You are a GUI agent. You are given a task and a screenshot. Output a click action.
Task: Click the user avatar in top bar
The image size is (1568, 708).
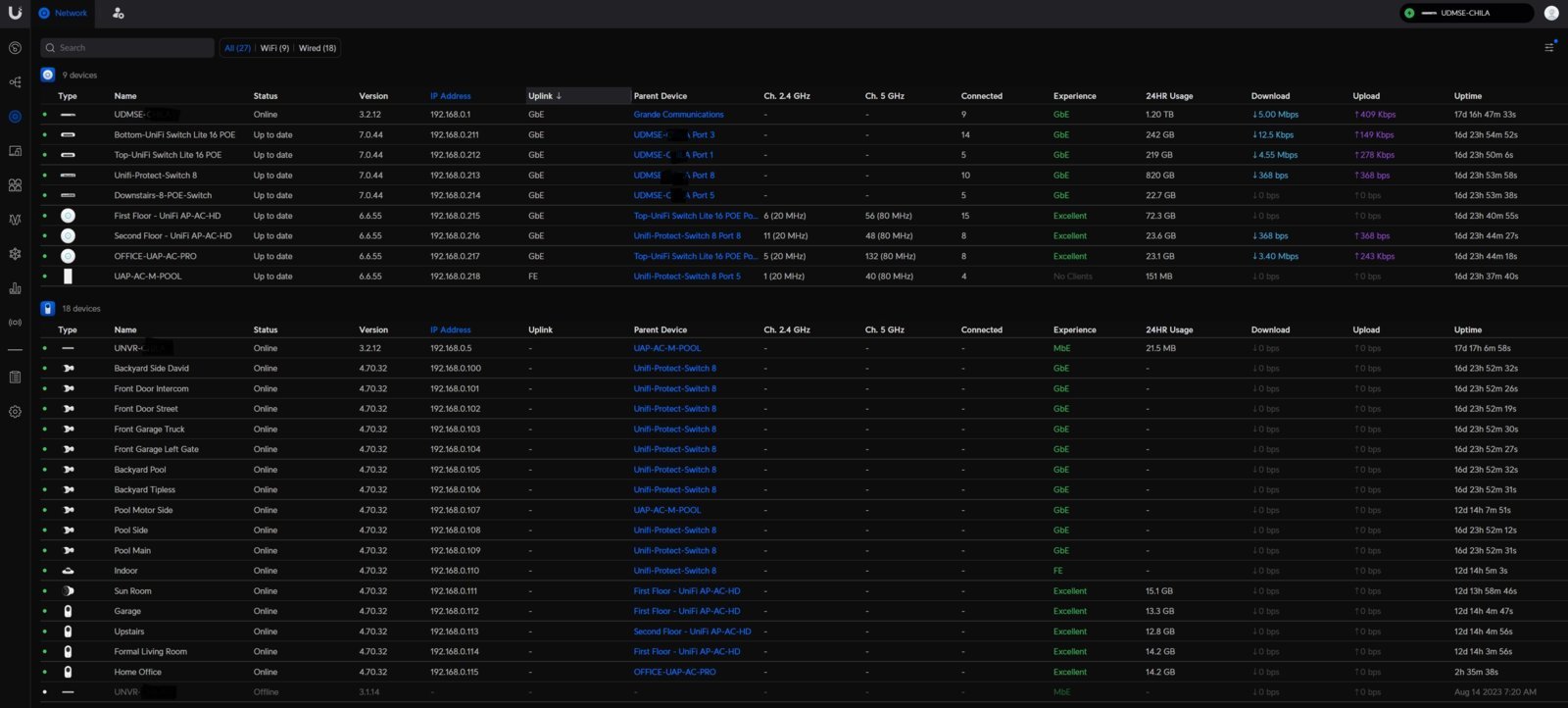[x=1550, y=13]
